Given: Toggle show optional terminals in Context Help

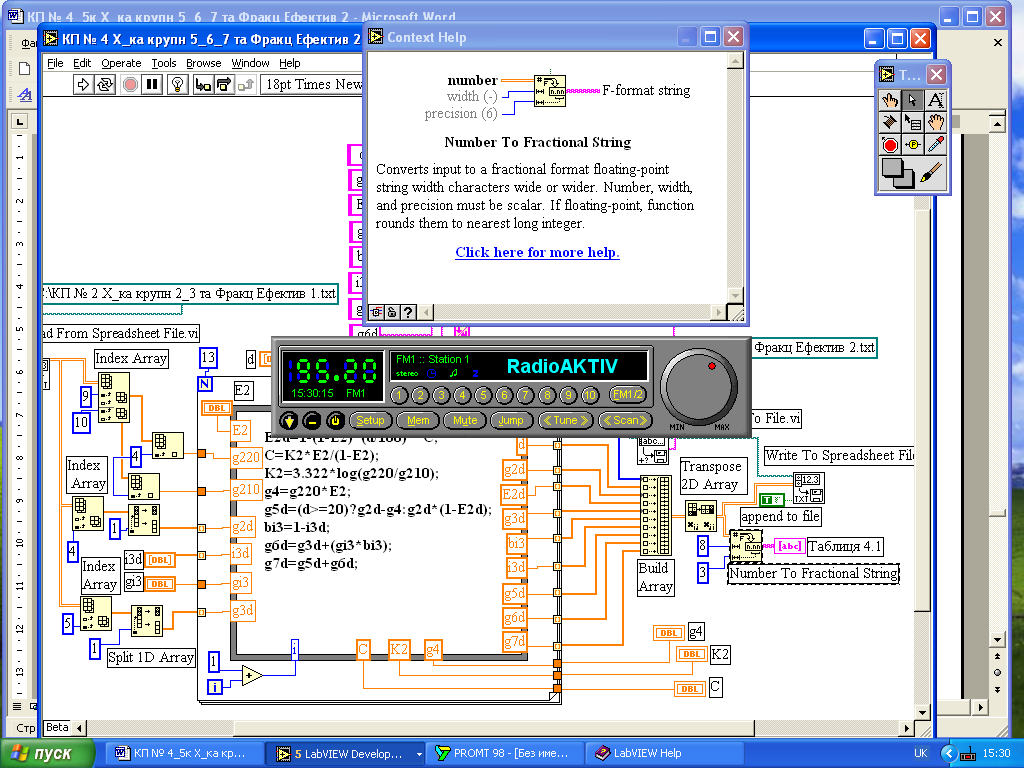Looking at the screenshot, I should click(x=376, y=312).
